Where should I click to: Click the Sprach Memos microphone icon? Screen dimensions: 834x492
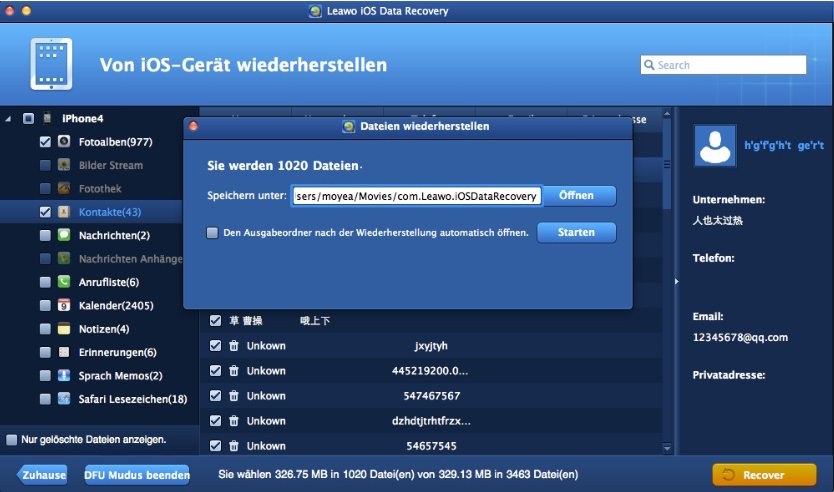64,376
